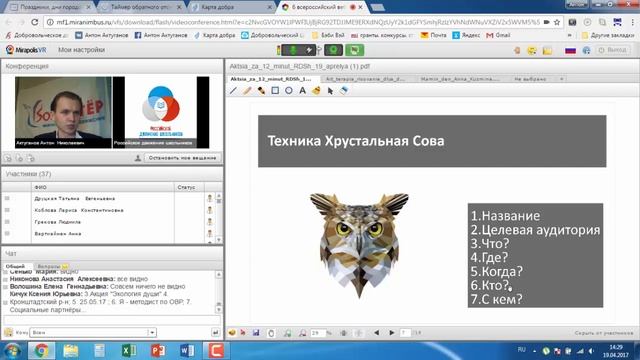Select the arrow pointer tool
Image resolution: width=640 pixels, height=360 pixels.
pos(330,91)
